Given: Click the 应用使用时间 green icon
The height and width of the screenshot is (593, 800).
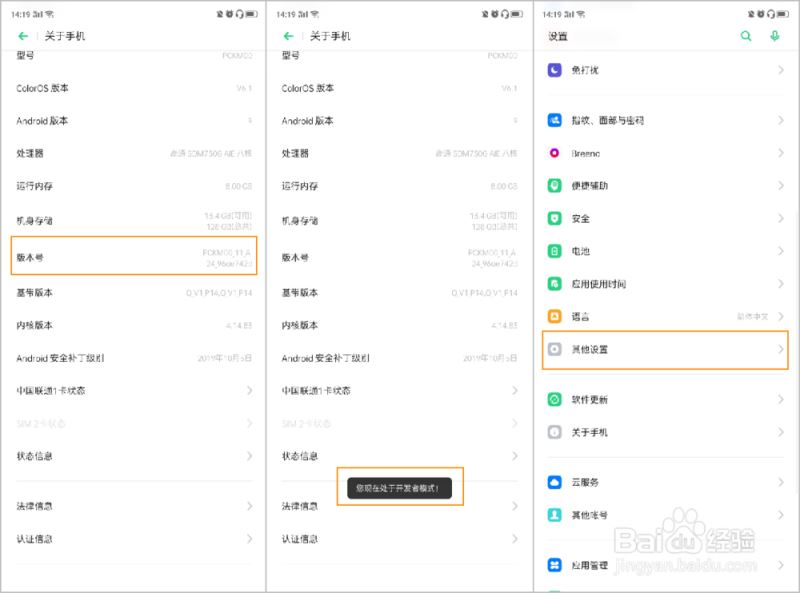Looking at the screenshot, I should pyautogui.click(x=555, y=284).
